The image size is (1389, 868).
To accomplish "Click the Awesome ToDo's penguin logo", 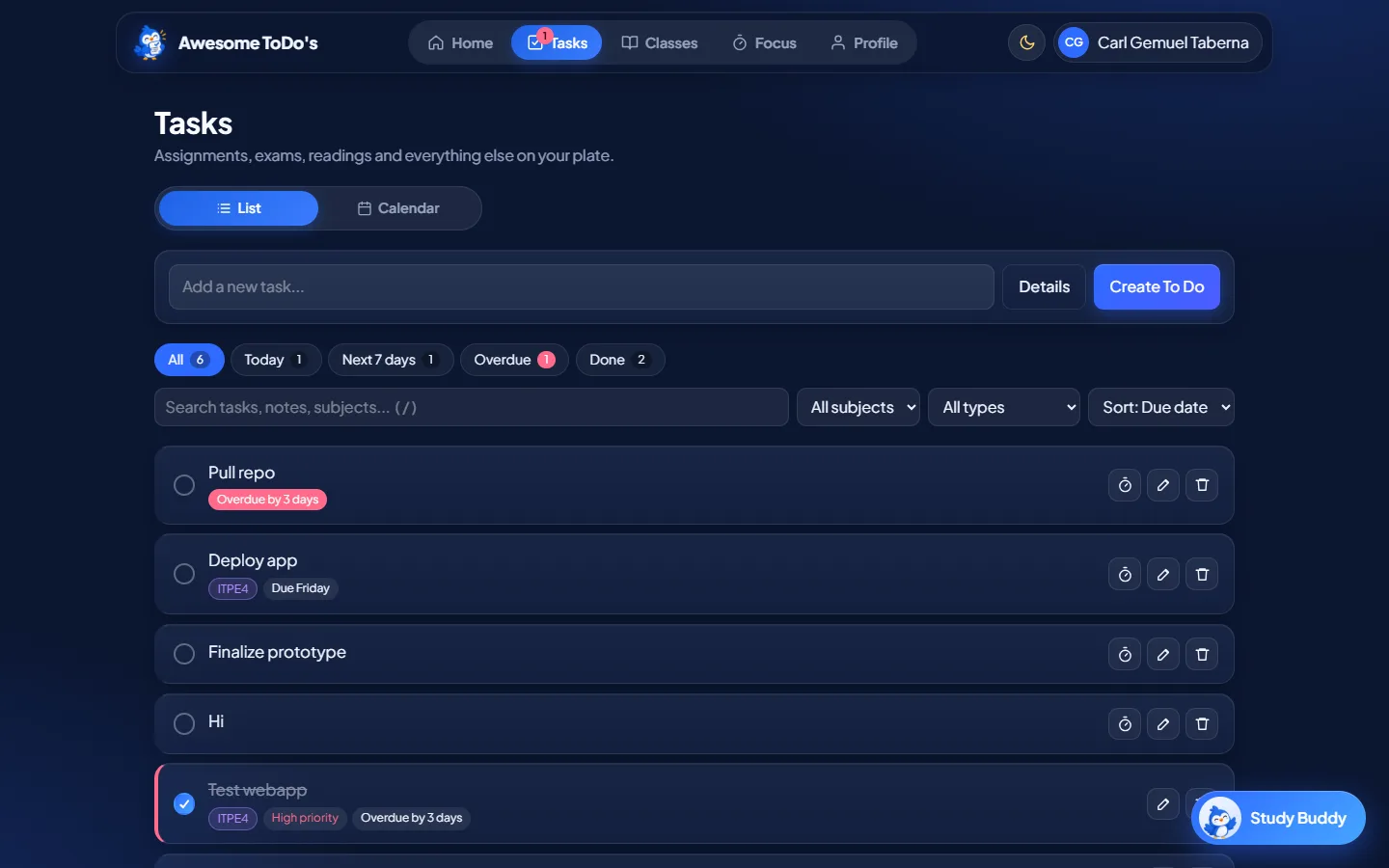I will [150, 42].
